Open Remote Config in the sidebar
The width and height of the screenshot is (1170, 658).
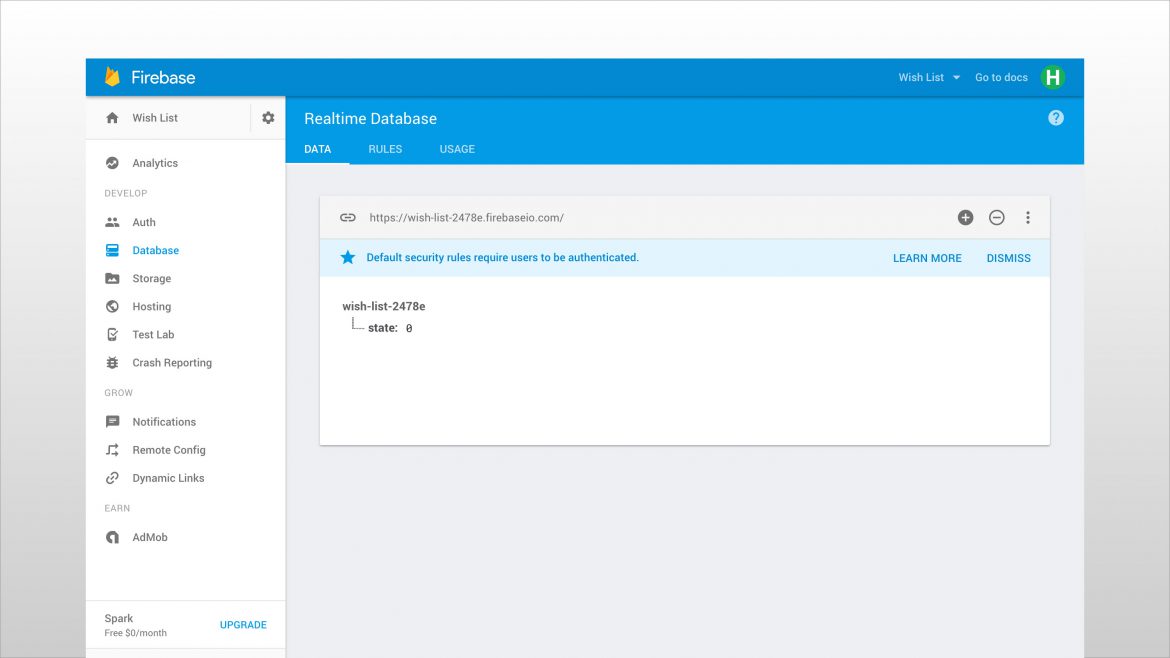pos(169,450)
